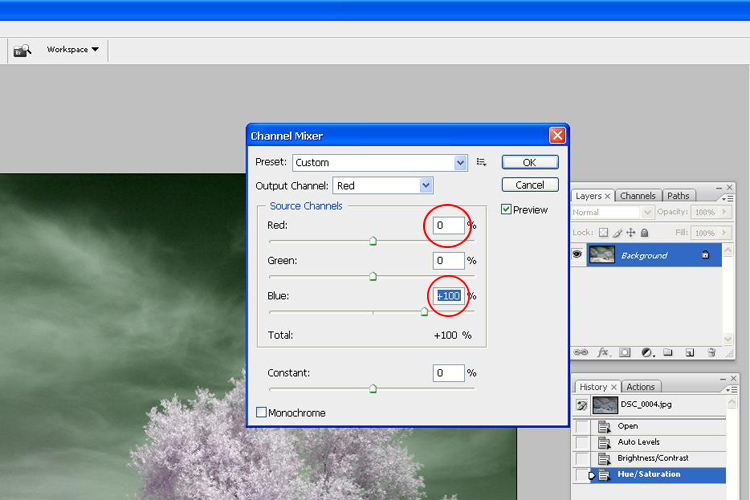Enable the Monochrome checkbox

coord(262,412)
